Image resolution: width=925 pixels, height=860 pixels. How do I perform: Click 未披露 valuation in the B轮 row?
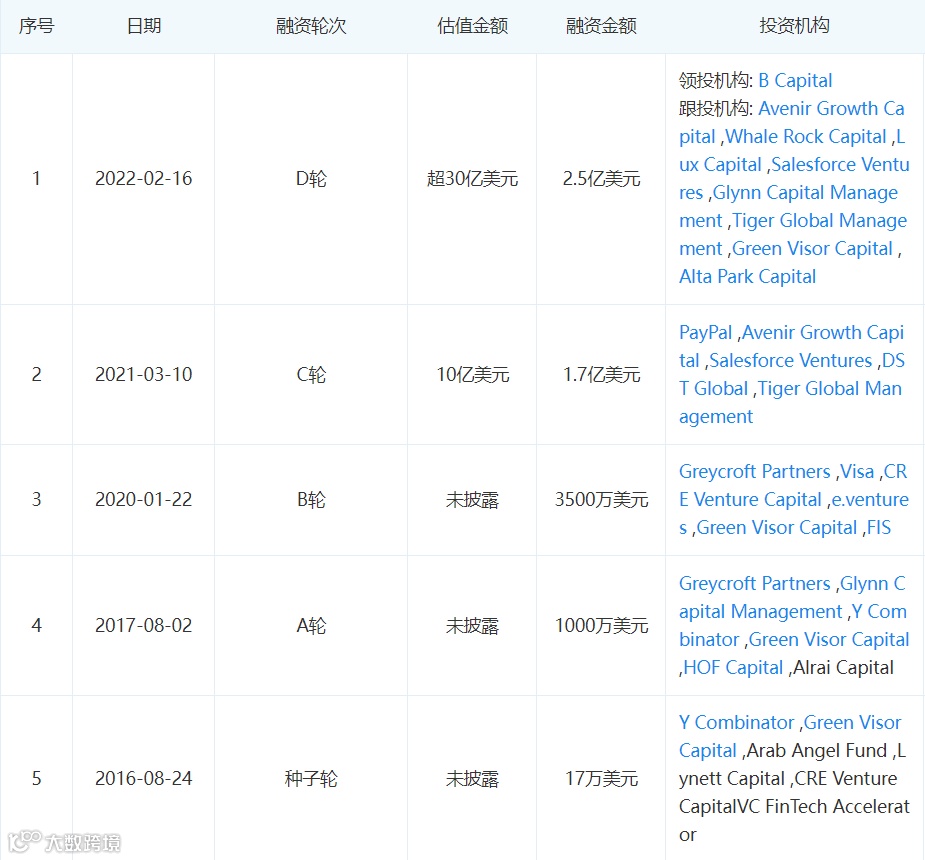coord(472,500)
